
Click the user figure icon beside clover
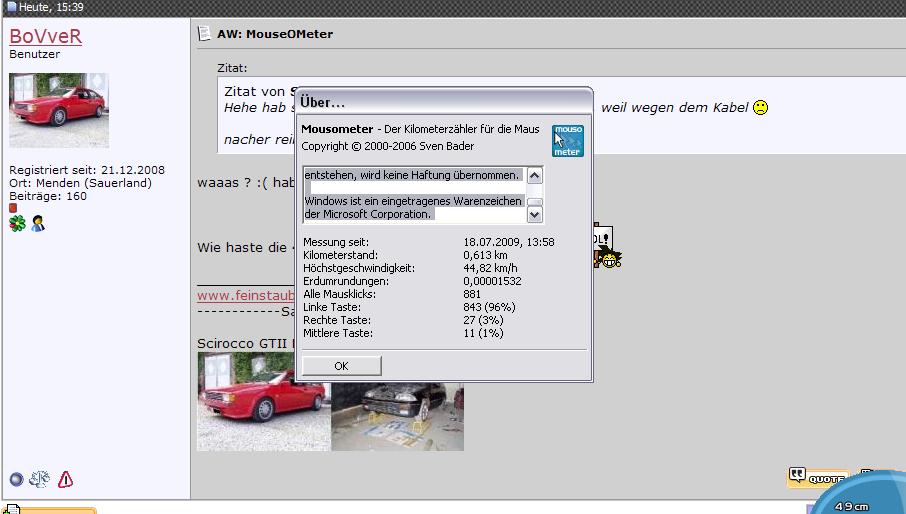pyautogui.click(x=38, y=223)
